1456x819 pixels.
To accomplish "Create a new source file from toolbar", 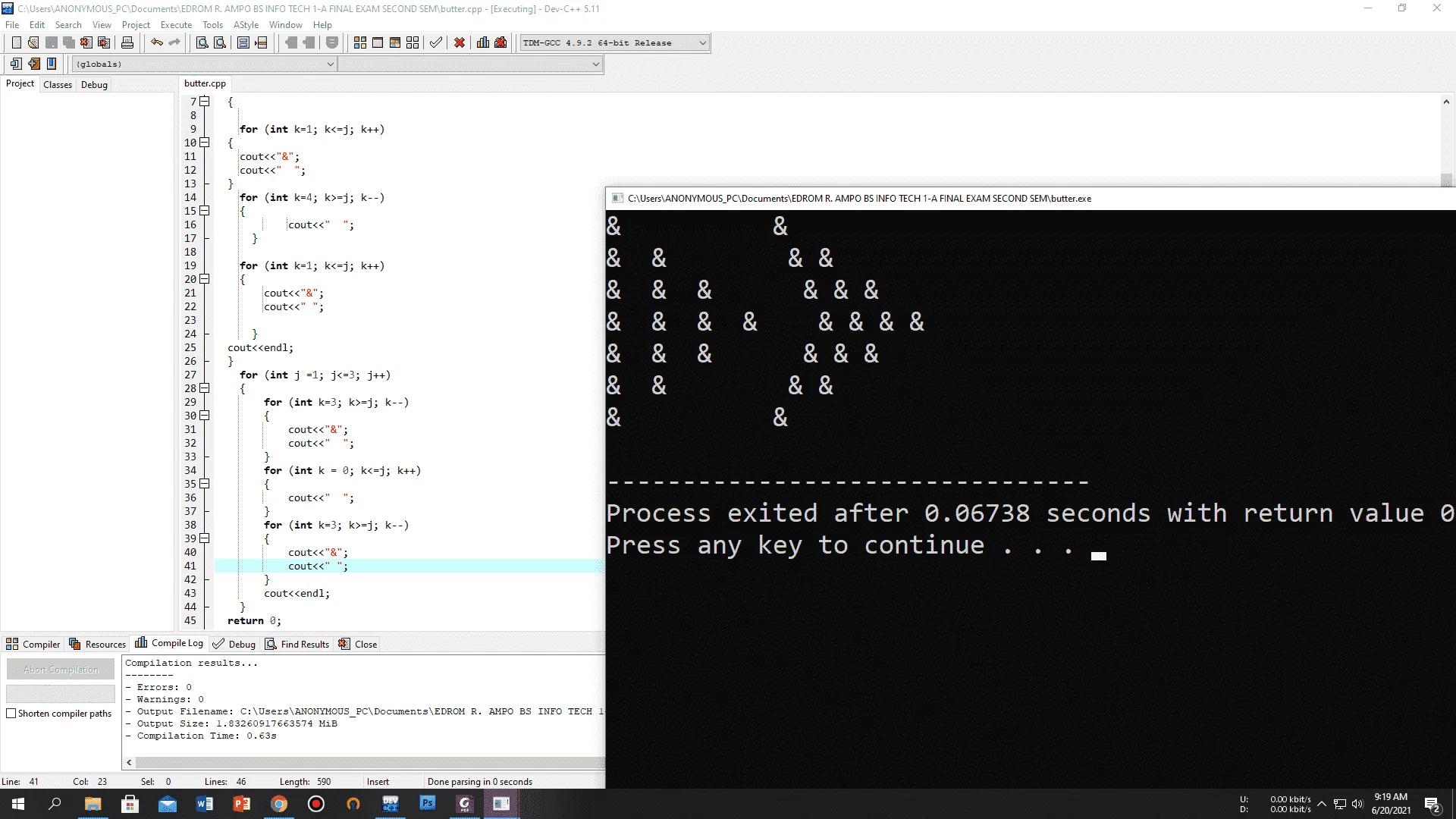I will pyautogui.click(x=16, y=42).
